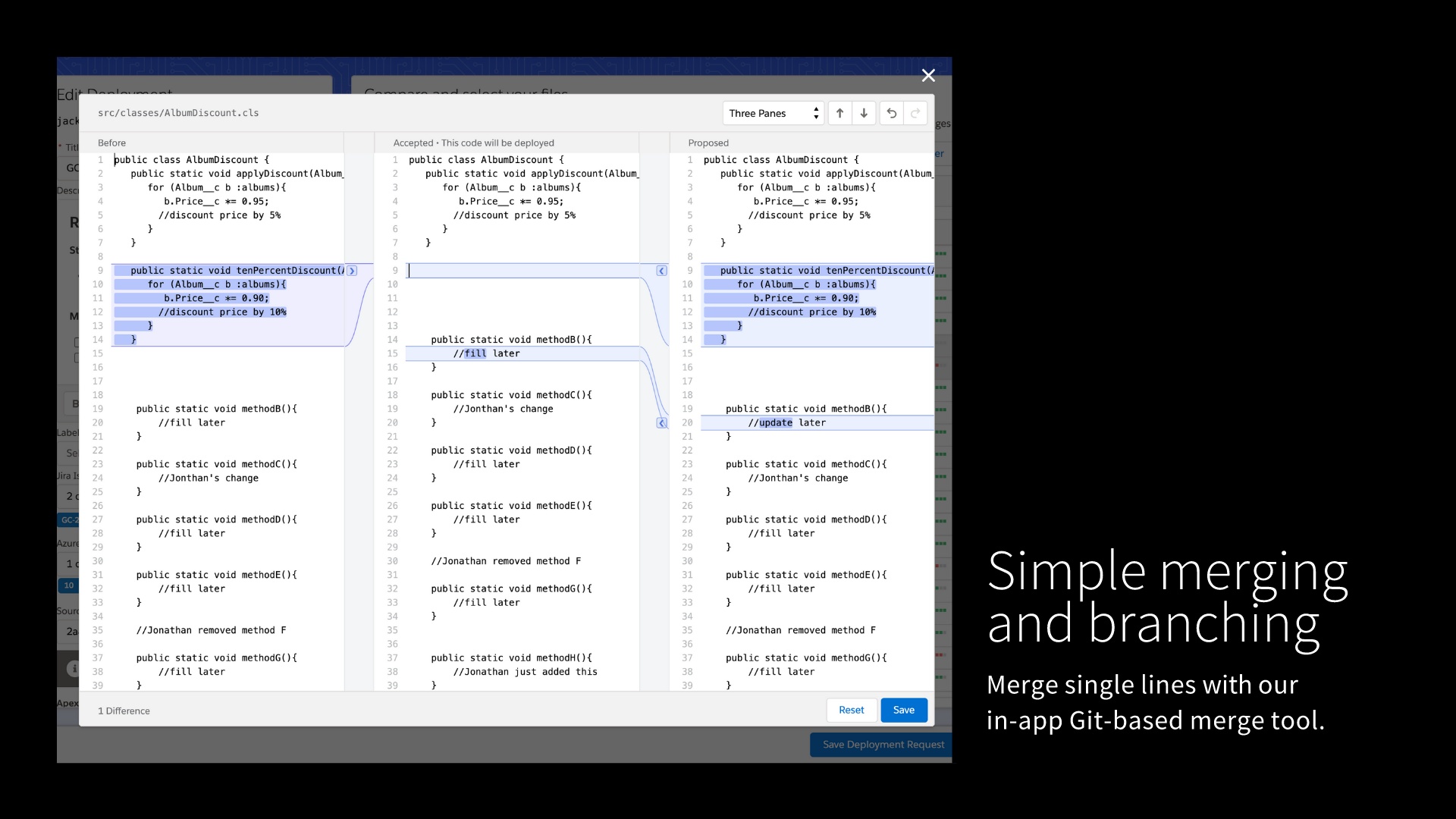Undo the last merge change

tap(891, 112)
